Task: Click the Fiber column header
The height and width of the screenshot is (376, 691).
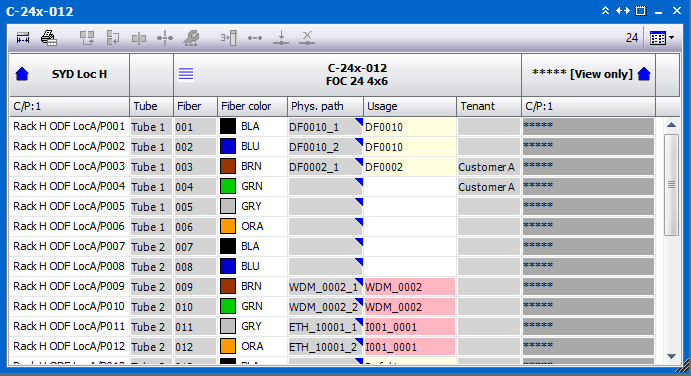Action: pos(195,106)
